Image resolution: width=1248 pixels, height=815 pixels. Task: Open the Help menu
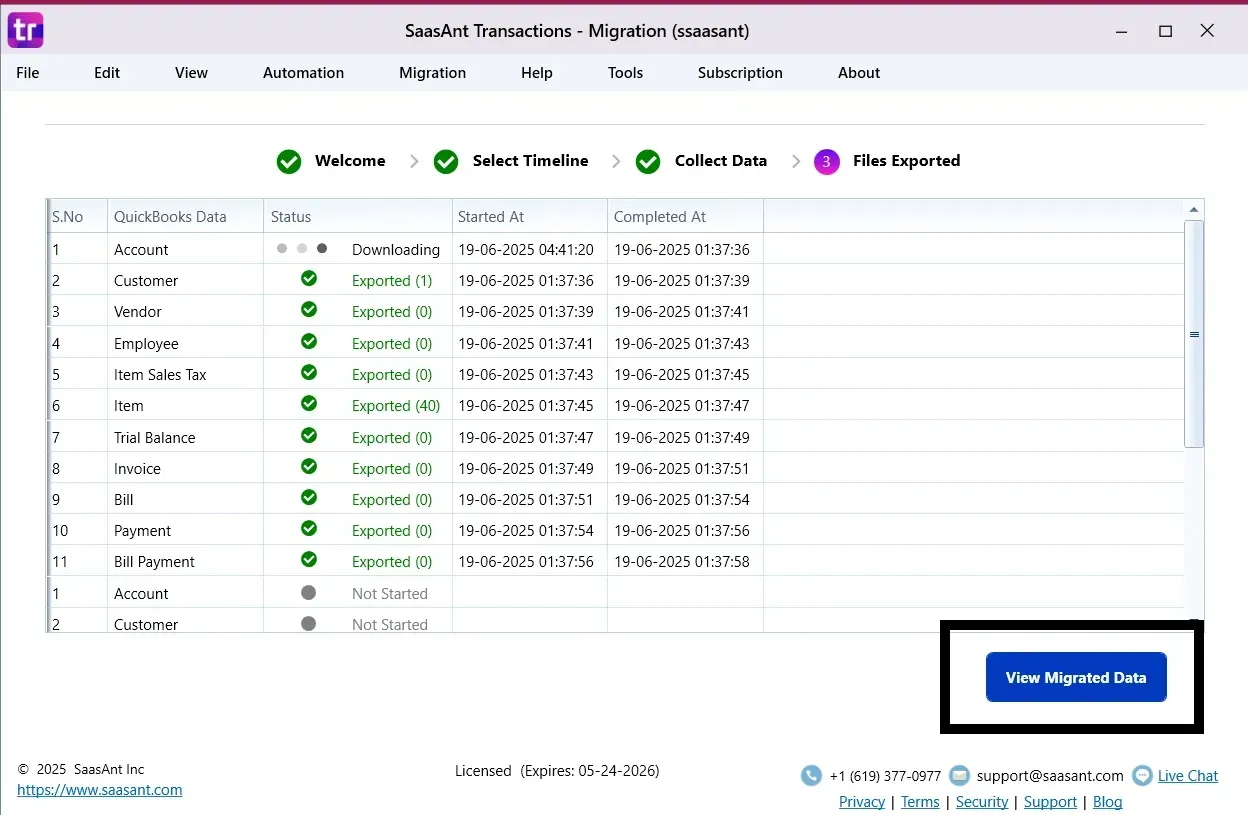537,73
